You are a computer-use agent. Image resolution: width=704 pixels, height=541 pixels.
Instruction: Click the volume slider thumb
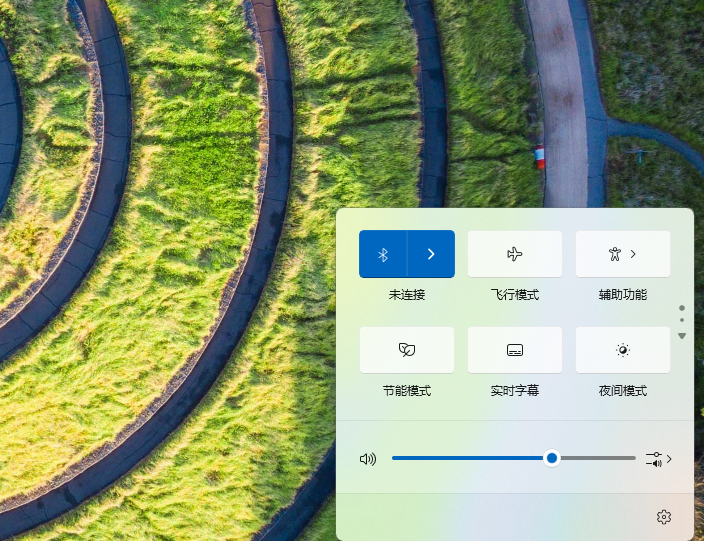click(x=552, y=458)
